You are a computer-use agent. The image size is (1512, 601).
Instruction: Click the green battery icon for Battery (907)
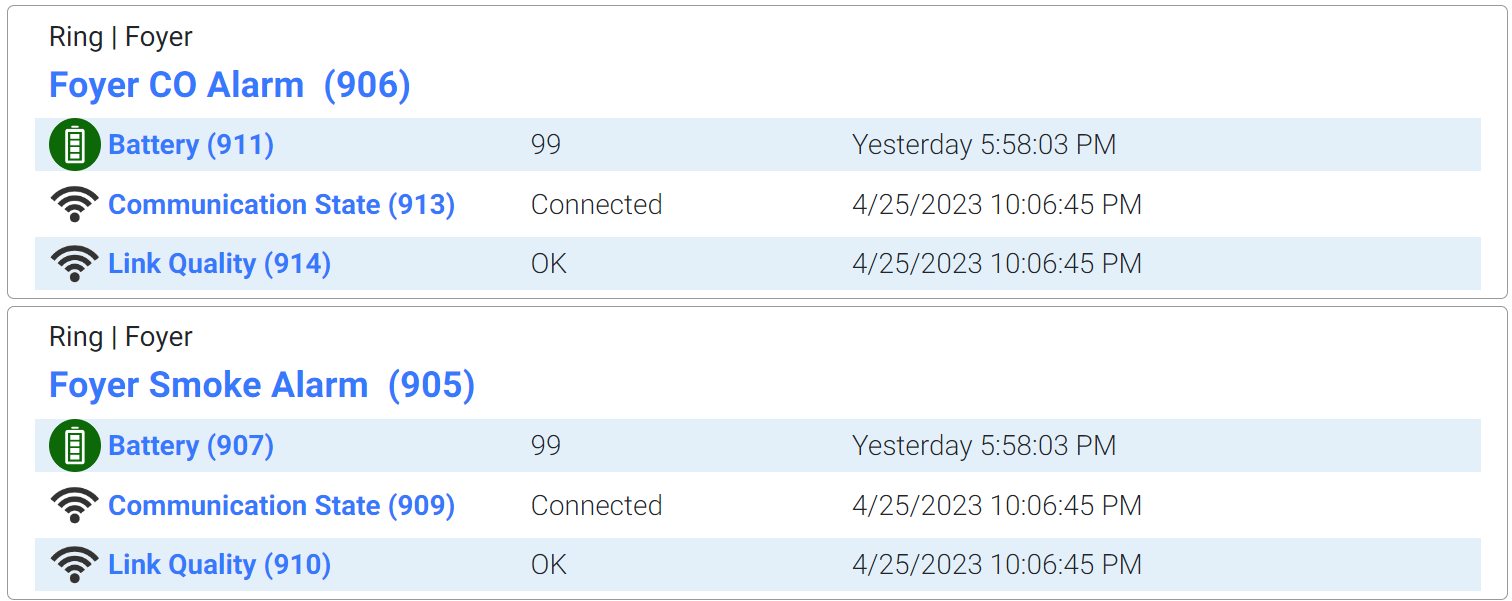(x=75, y=445)
